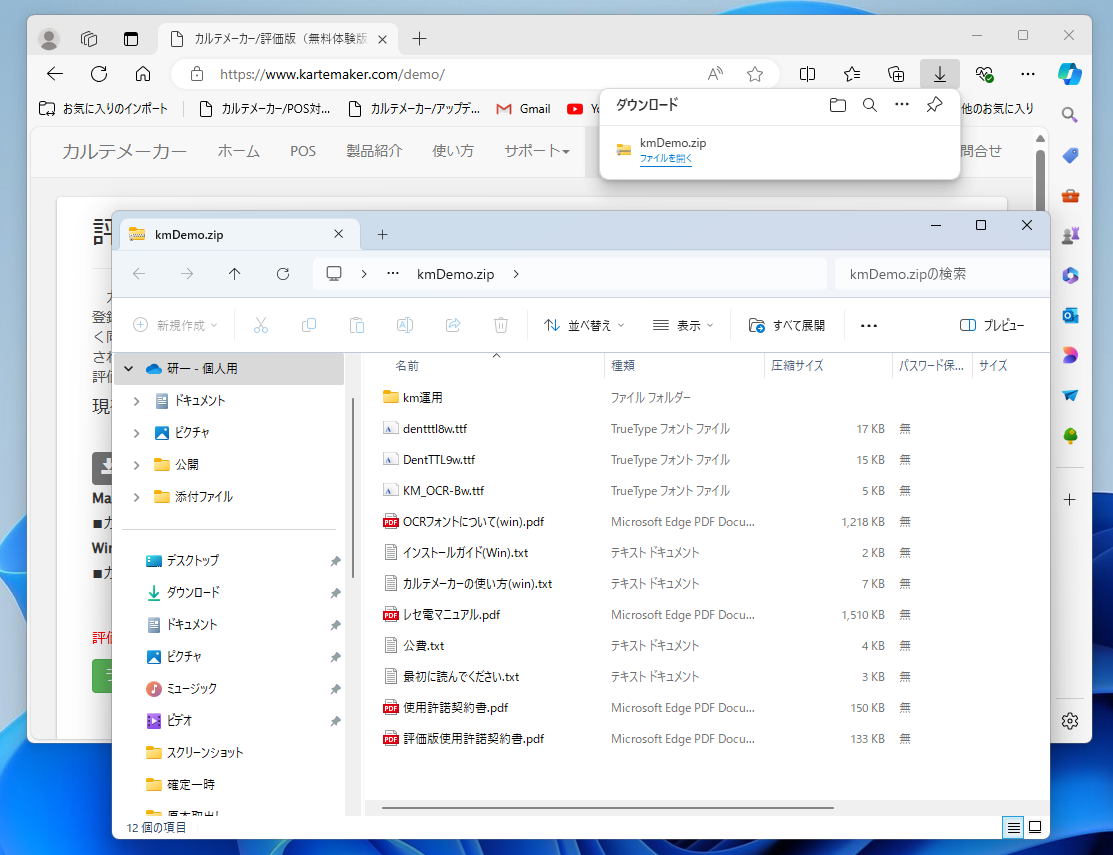Add page to favorites with the star icon
The width and height of the screenshot is (1113, 855).
click(755, 74)
